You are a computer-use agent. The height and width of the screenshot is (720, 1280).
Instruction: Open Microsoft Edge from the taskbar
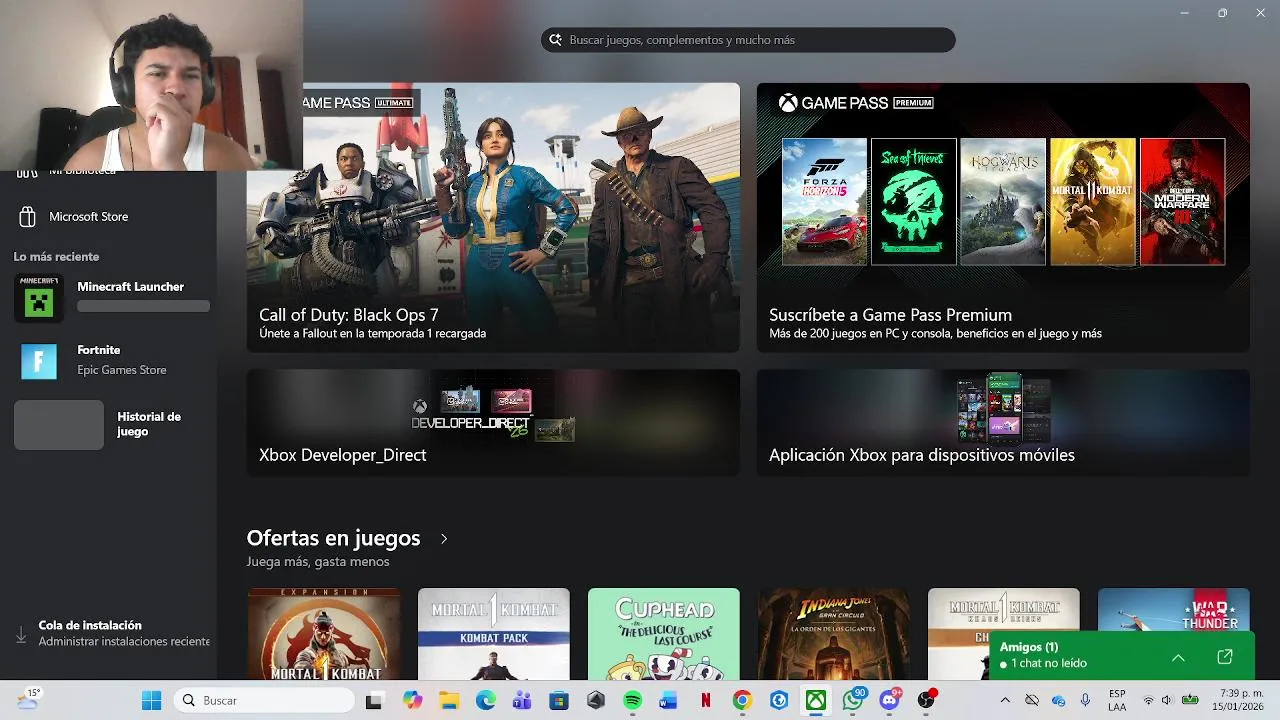[485, 701]
